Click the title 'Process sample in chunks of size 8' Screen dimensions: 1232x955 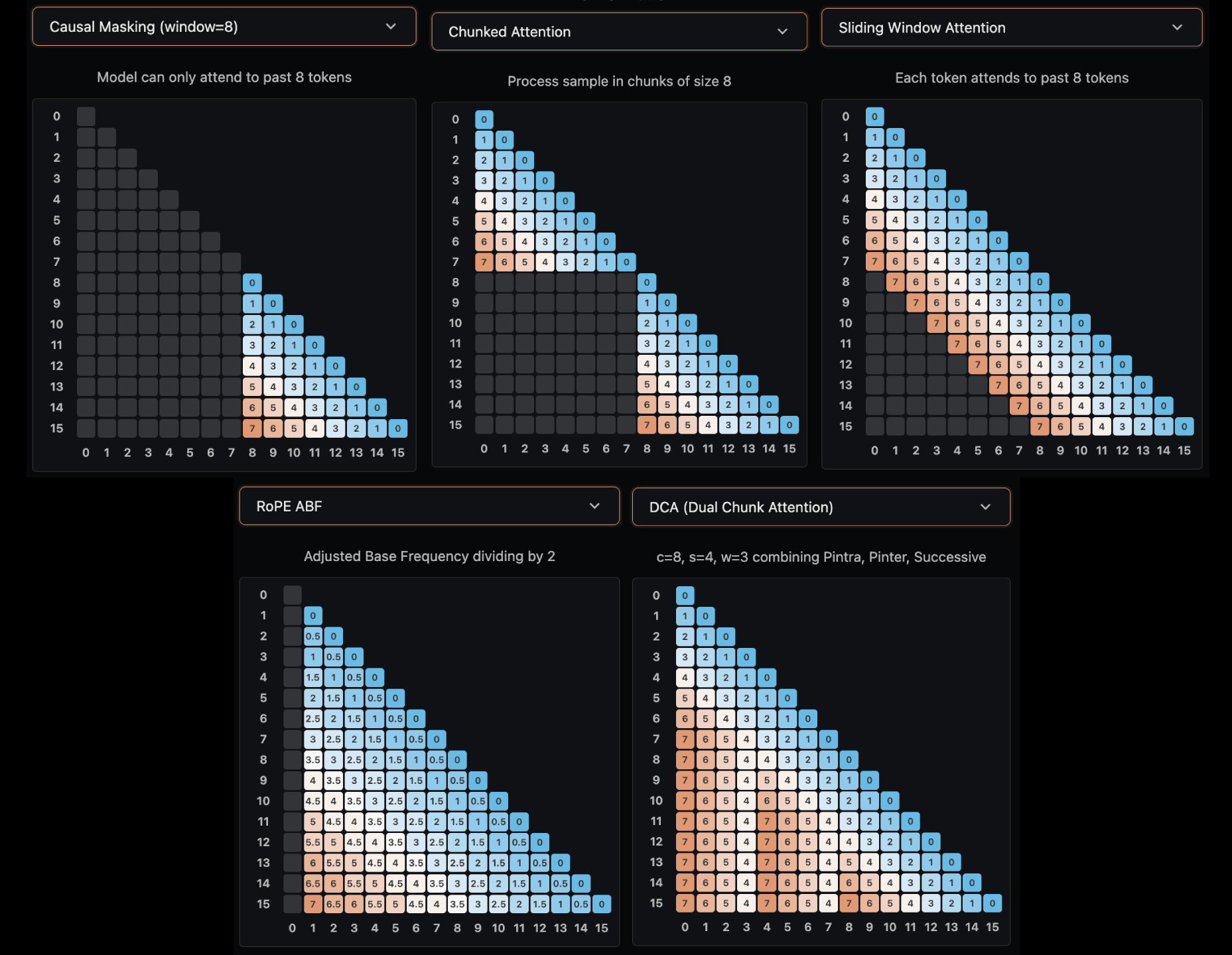[x=619, y=81]
